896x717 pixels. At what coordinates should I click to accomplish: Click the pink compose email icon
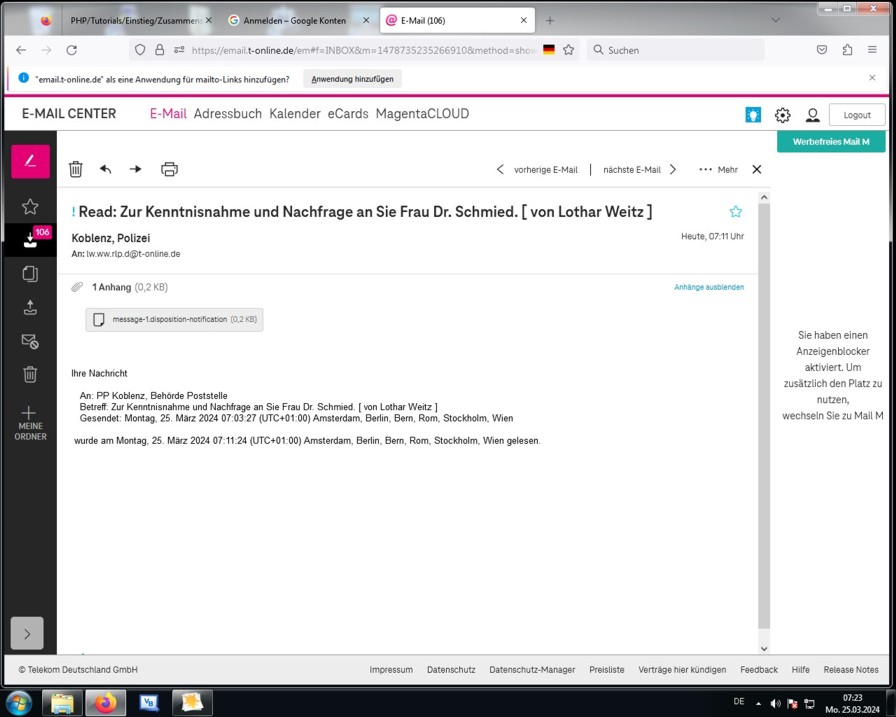30,161
